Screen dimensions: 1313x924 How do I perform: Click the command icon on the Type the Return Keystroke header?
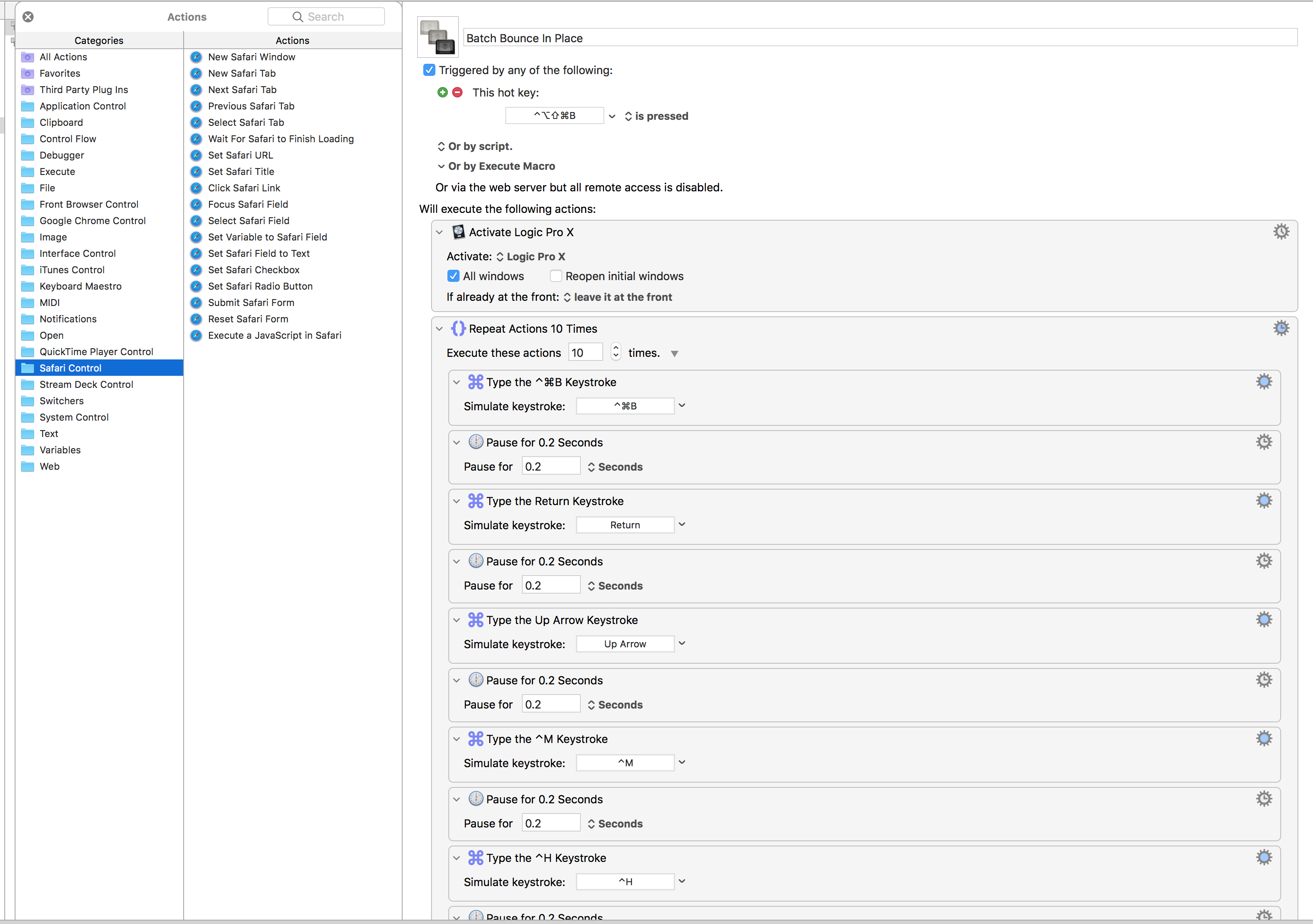[476, 501]
